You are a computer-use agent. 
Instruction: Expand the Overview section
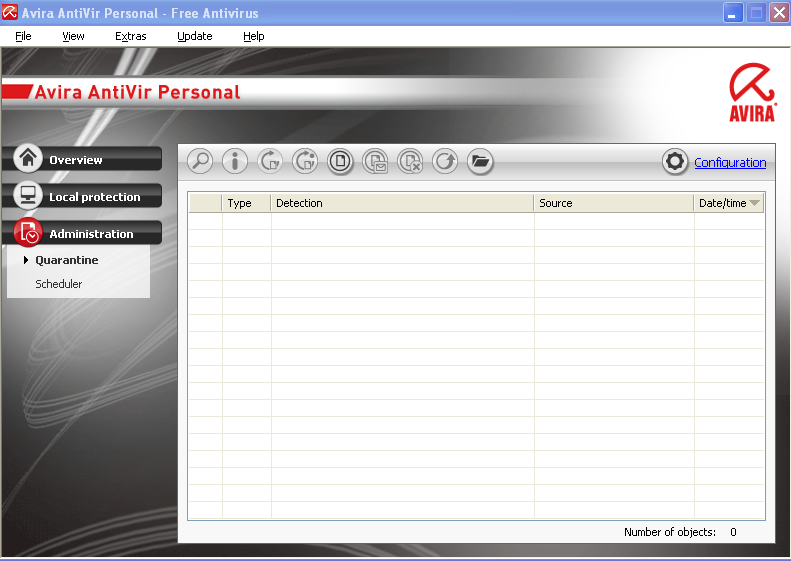coord(82,159)
